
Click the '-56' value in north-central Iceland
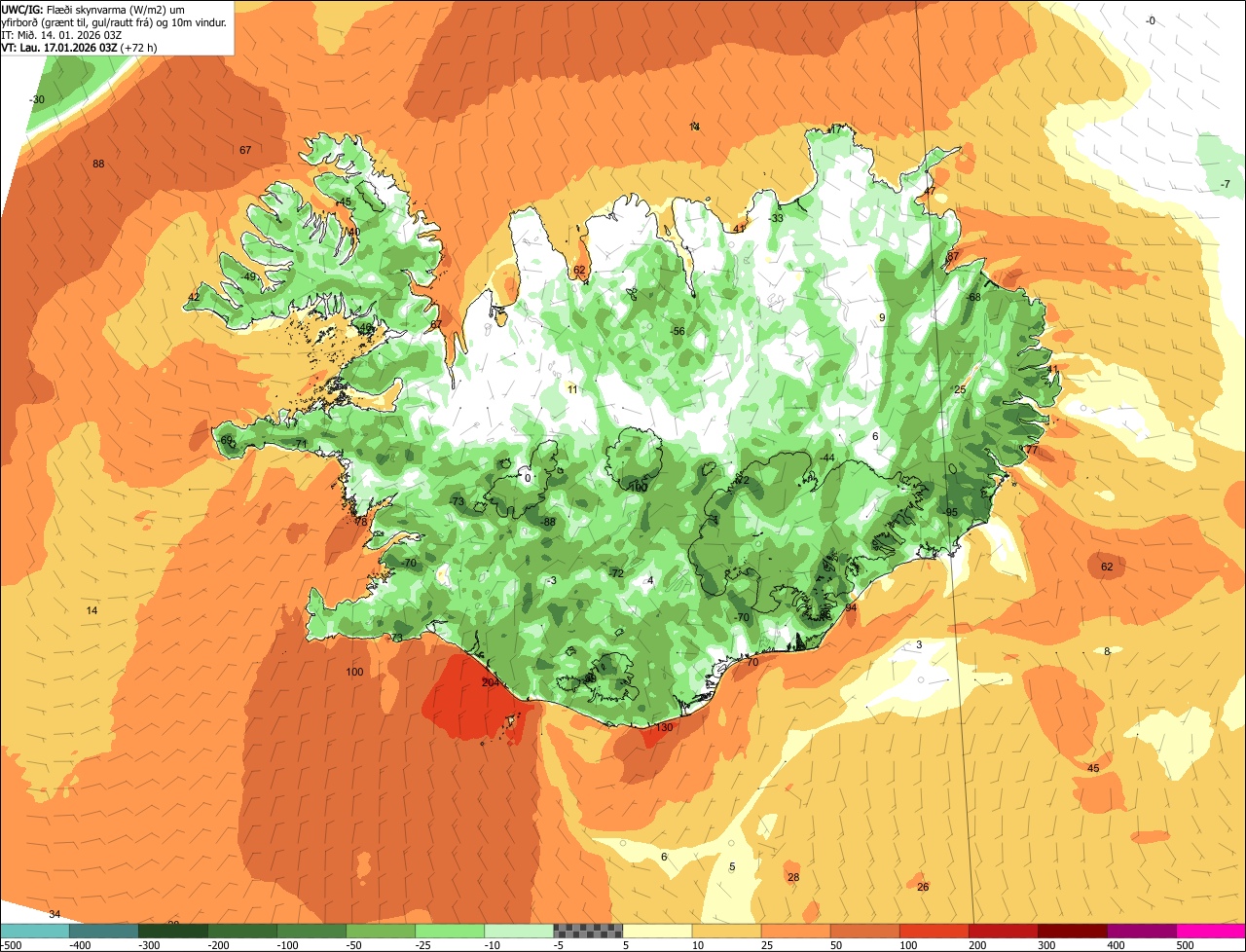678,331
